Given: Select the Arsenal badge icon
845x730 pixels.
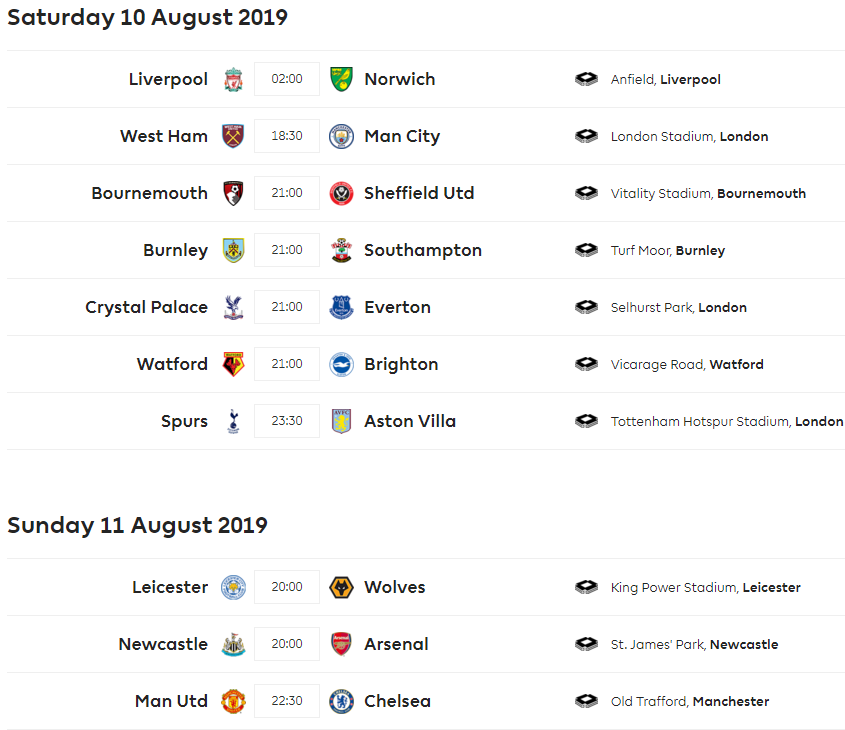Looking at the screenshot, I should click(342, 644).
